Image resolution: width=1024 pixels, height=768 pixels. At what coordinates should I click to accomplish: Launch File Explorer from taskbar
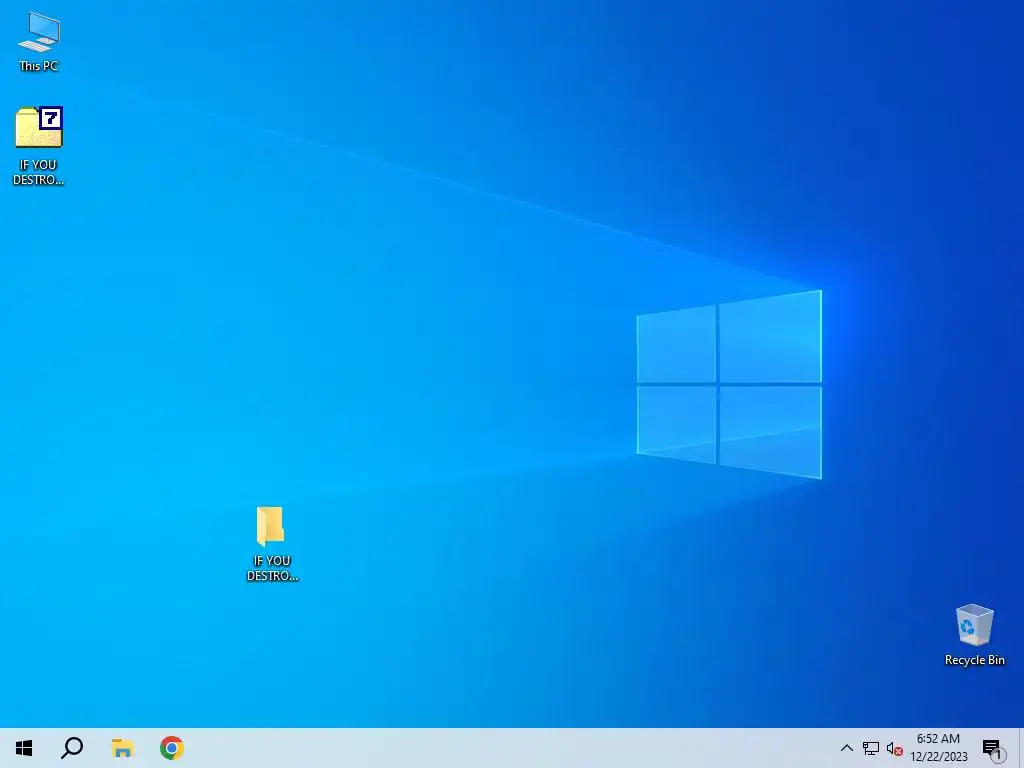pyautogui.click(x=122, y=748)
